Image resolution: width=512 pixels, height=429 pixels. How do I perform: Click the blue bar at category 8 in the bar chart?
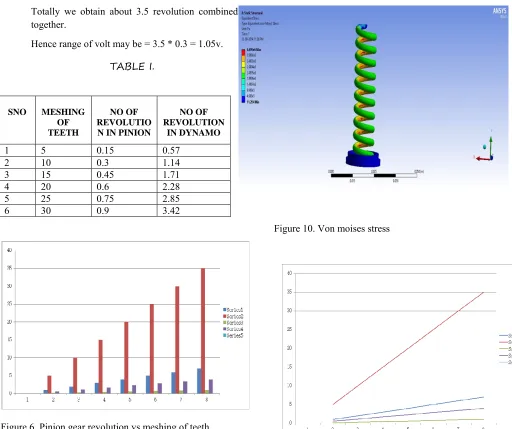coord(199,381)
